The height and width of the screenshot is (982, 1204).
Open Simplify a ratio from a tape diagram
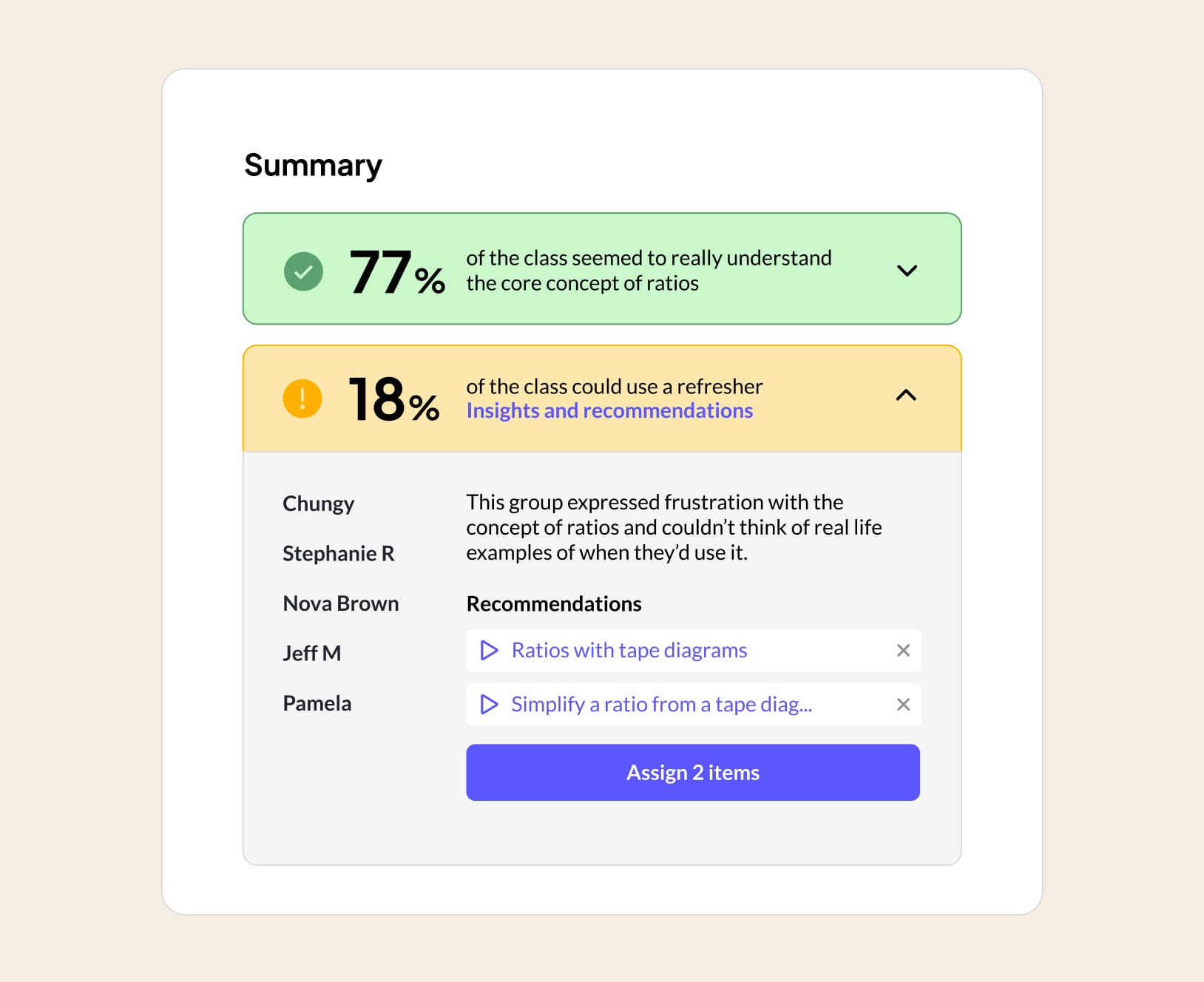click(x=661, y=704)
